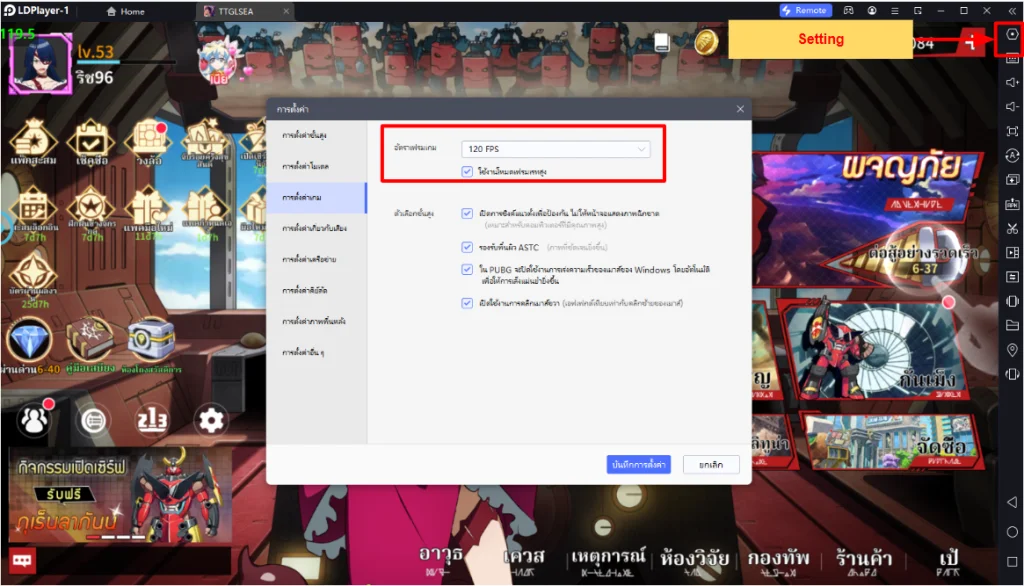Collapse the sidebar with double-chevron icon
This screenshot has height=586, width=1024.
click(1012, 10)
